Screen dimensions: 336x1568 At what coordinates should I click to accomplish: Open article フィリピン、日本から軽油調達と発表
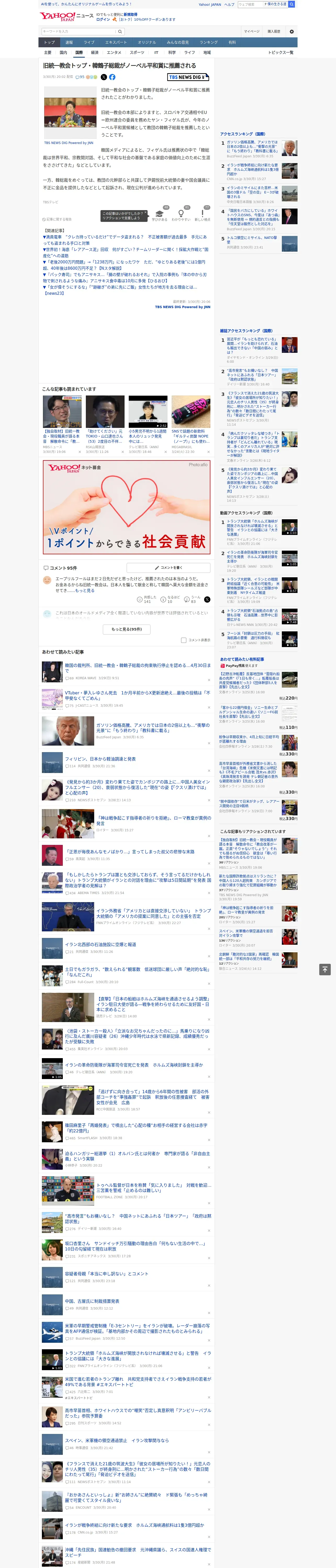(x=101, y=759)
